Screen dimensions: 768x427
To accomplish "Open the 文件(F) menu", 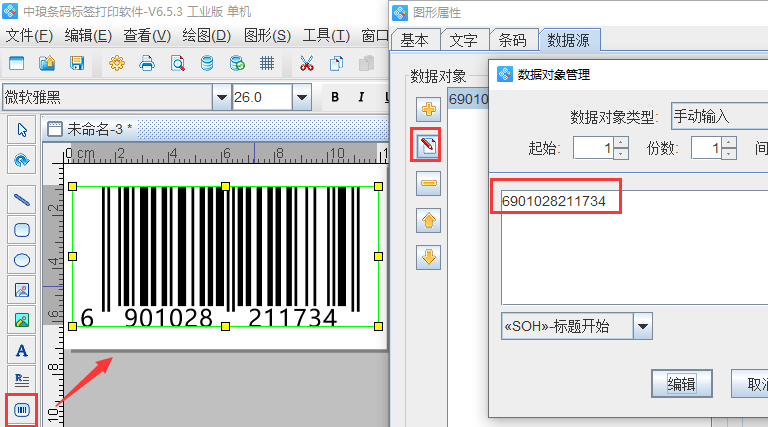I will 29,35.
